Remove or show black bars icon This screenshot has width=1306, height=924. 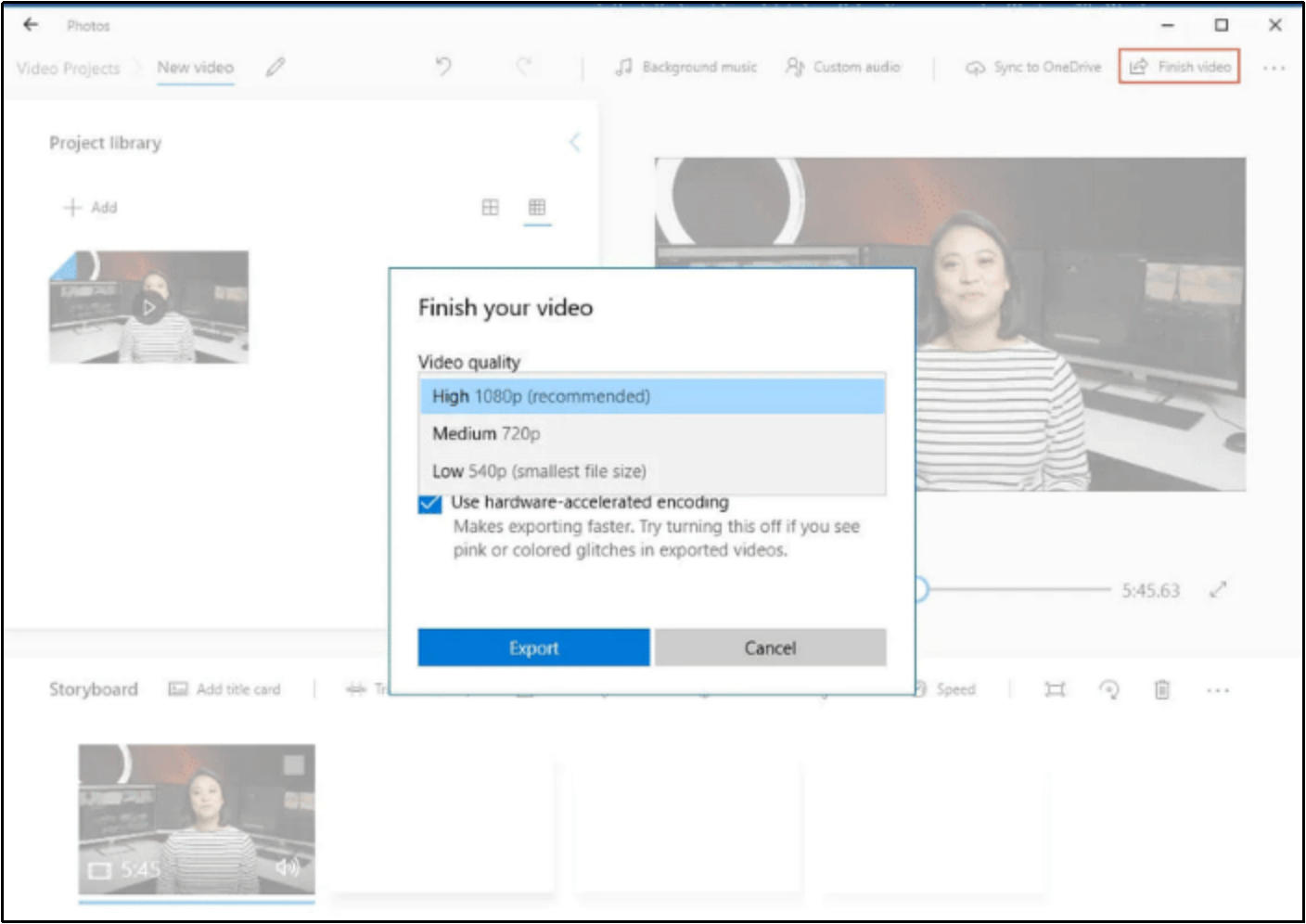point(1055,689)
